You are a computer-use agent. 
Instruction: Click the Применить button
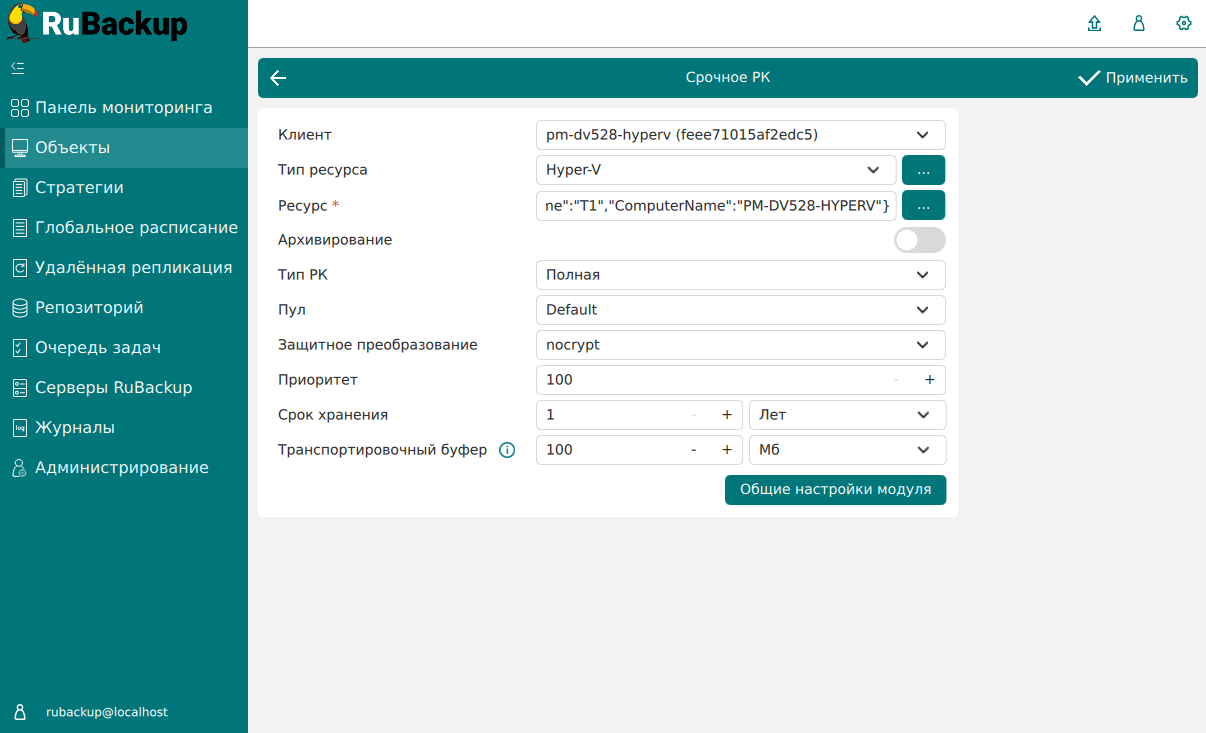[x=1133, y=78]
